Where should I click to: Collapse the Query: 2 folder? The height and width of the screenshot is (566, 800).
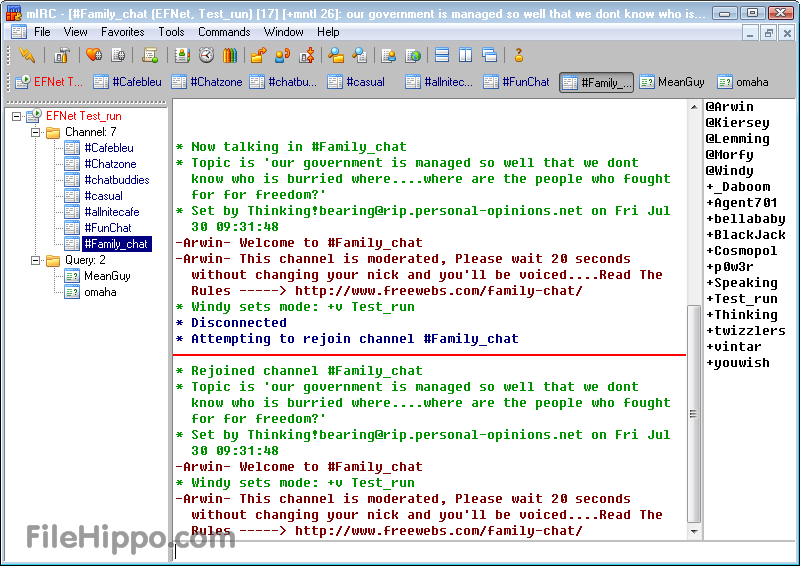(x=35, y=260)
